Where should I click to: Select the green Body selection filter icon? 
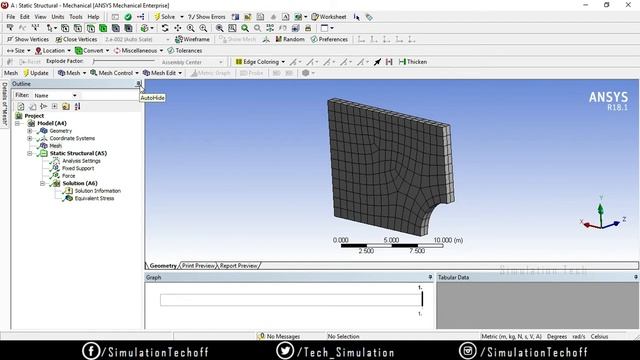click(x=103, y=28)
